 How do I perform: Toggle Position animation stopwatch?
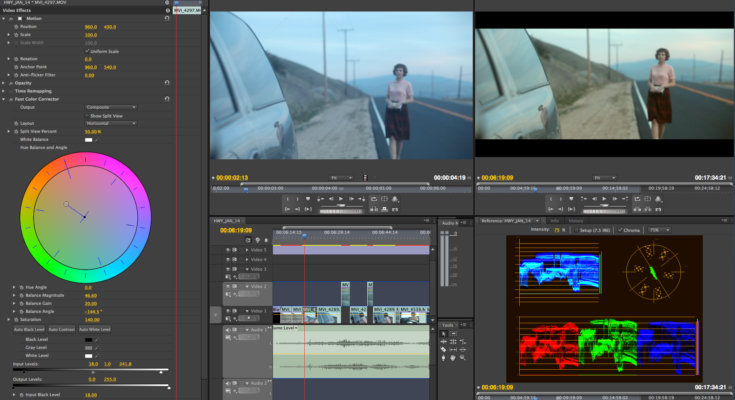16,27
